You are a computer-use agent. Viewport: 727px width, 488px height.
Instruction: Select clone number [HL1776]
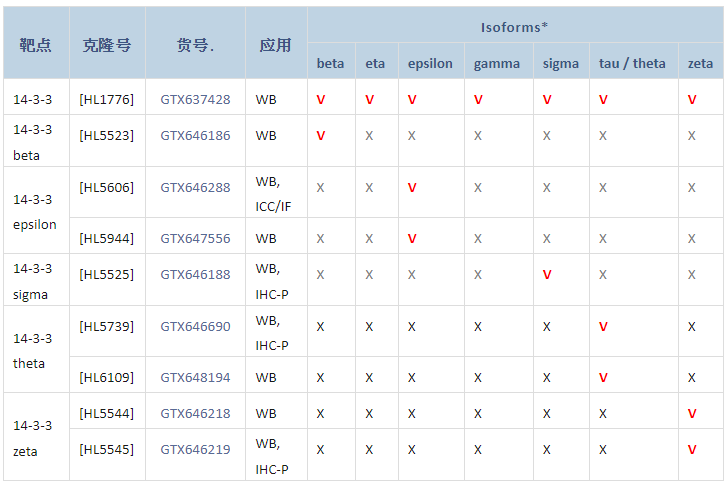click(x=107, y=100)
